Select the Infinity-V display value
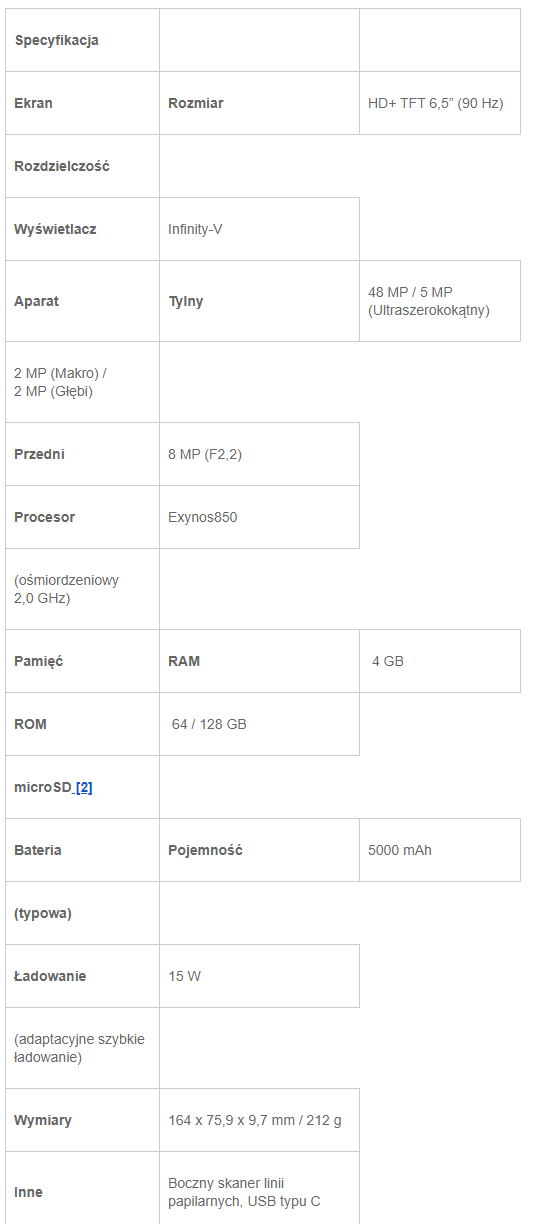 195,229
